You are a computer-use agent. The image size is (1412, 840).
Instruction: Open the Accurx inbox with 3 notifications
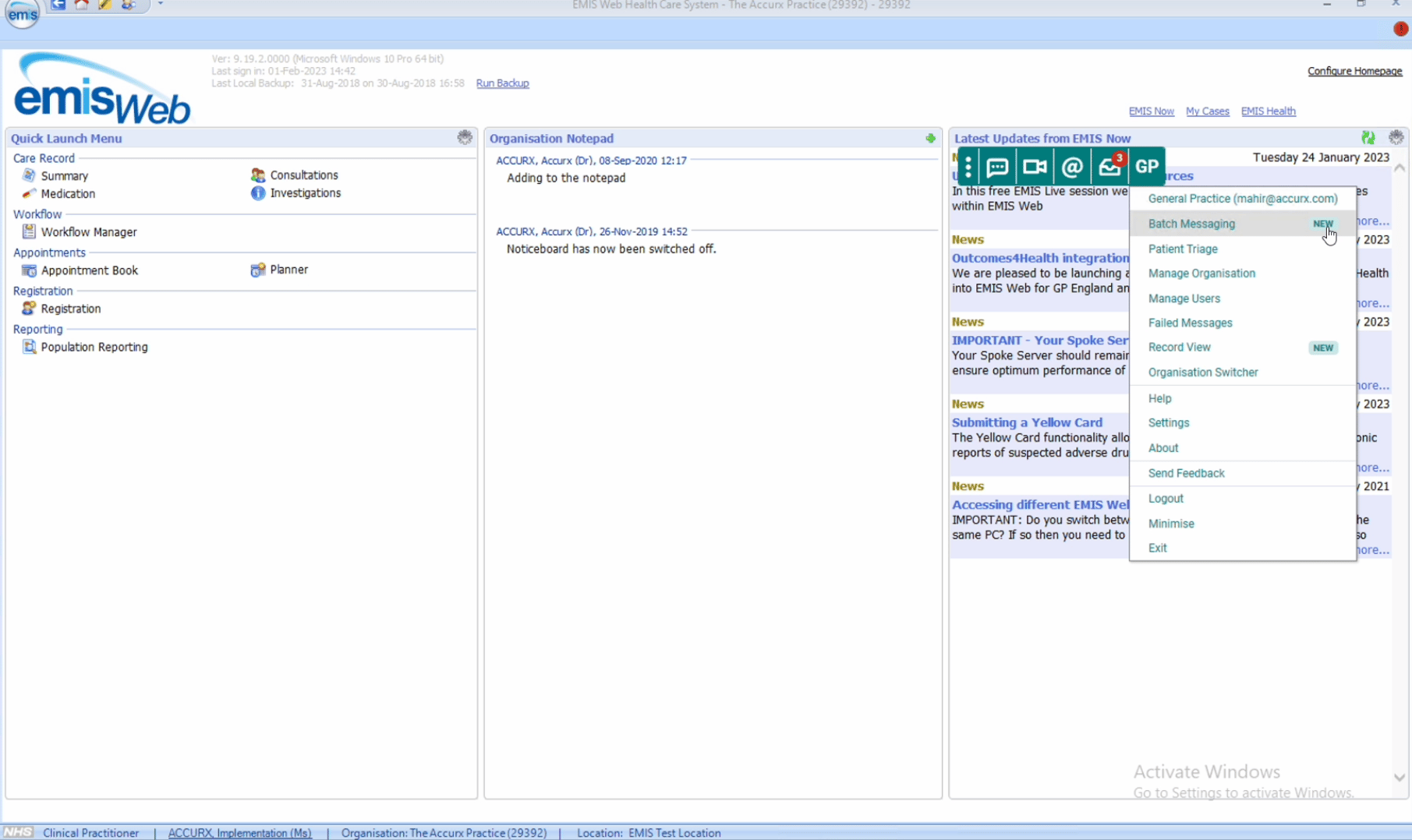click(1109, 166)
